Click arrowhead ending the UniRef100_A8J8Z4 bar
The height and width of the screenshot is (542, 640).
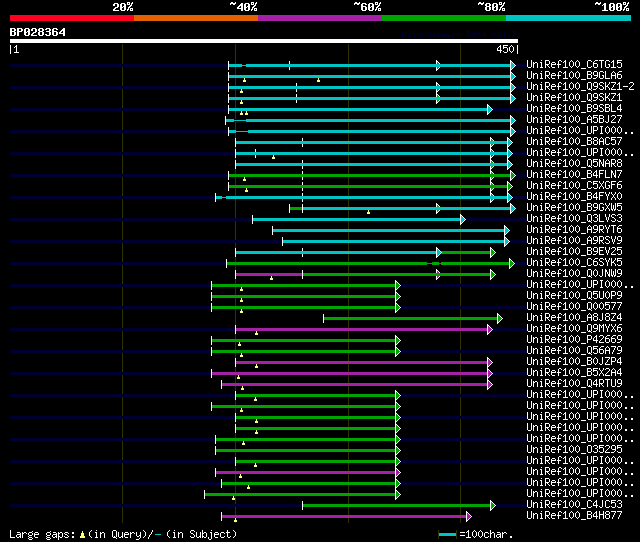pyautogui.click(x=500, y=319)
